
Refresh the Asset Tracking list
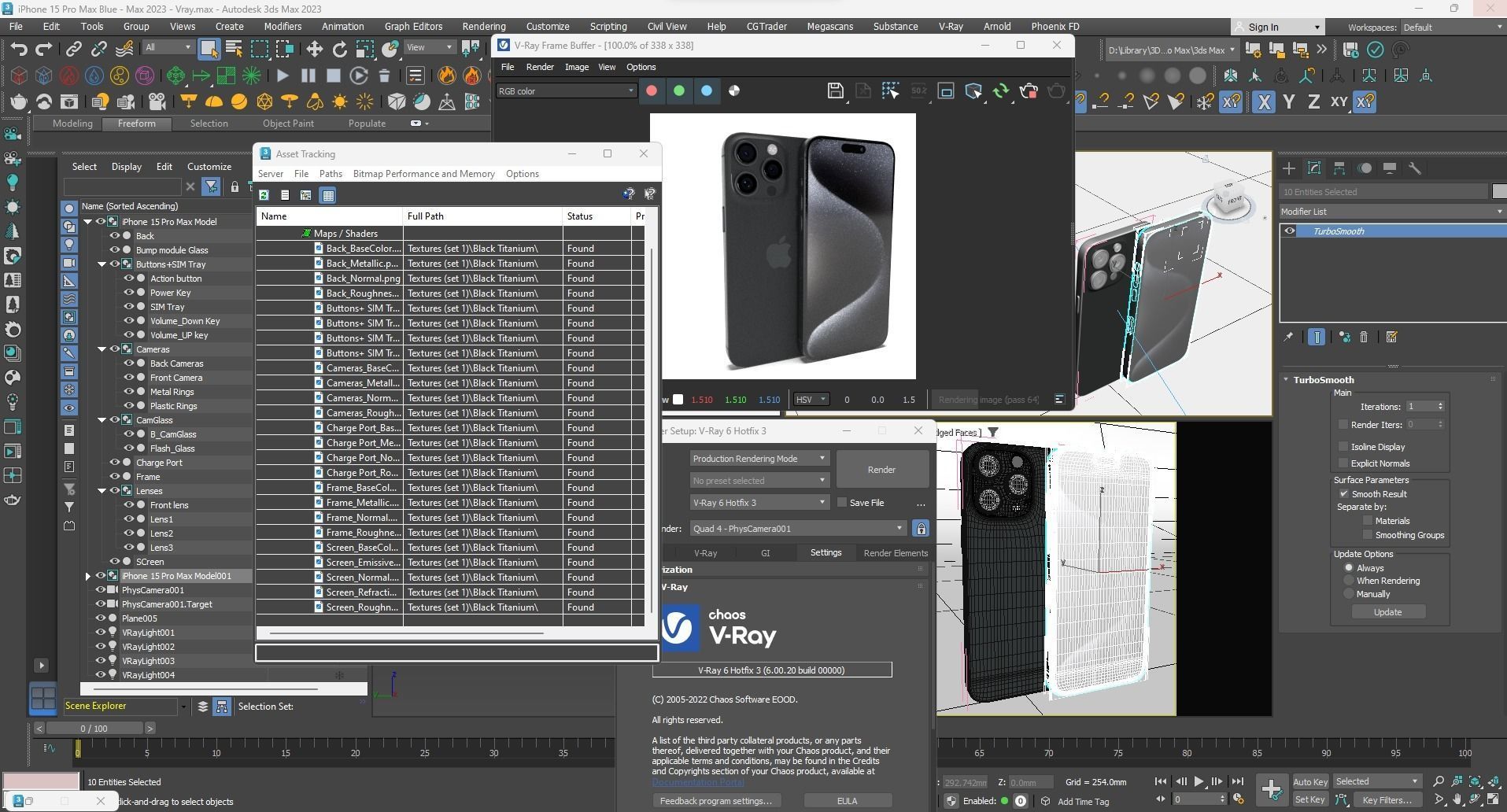click(264, 195)
